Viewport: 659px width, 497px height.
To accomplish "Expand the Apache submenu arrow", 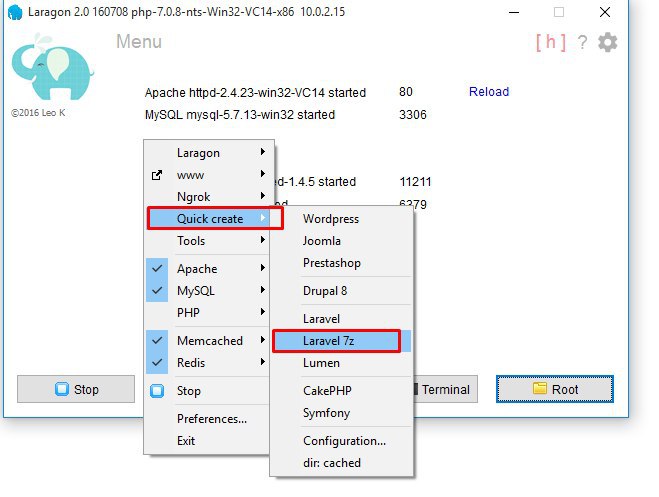I will (x=263, y=268).
